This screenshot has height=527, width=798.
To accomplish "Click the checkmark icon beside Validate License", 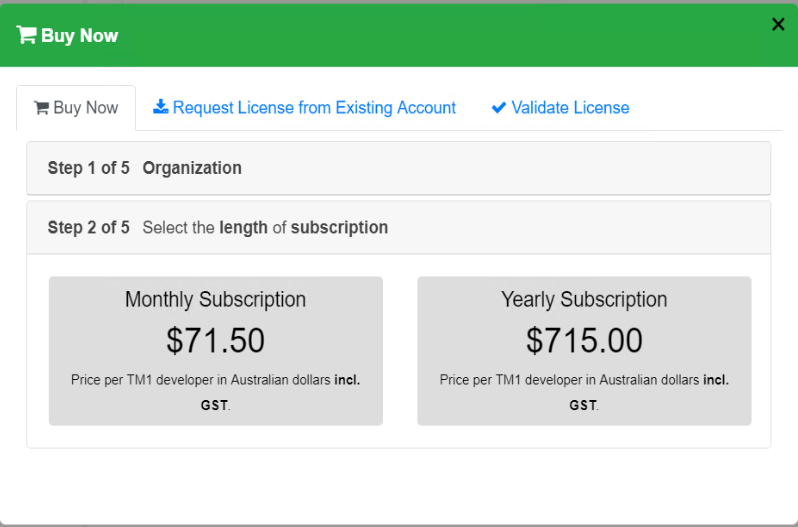I will point(499,108).
